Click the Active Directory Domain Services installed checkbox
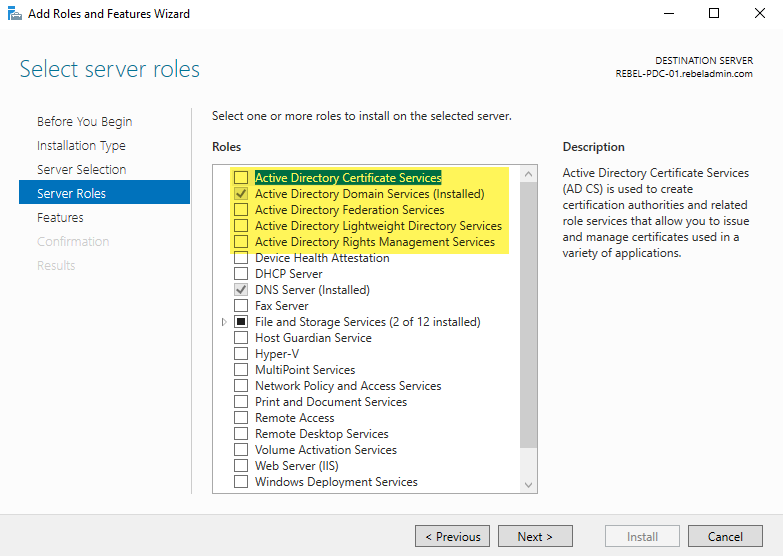 coord(241,194)
